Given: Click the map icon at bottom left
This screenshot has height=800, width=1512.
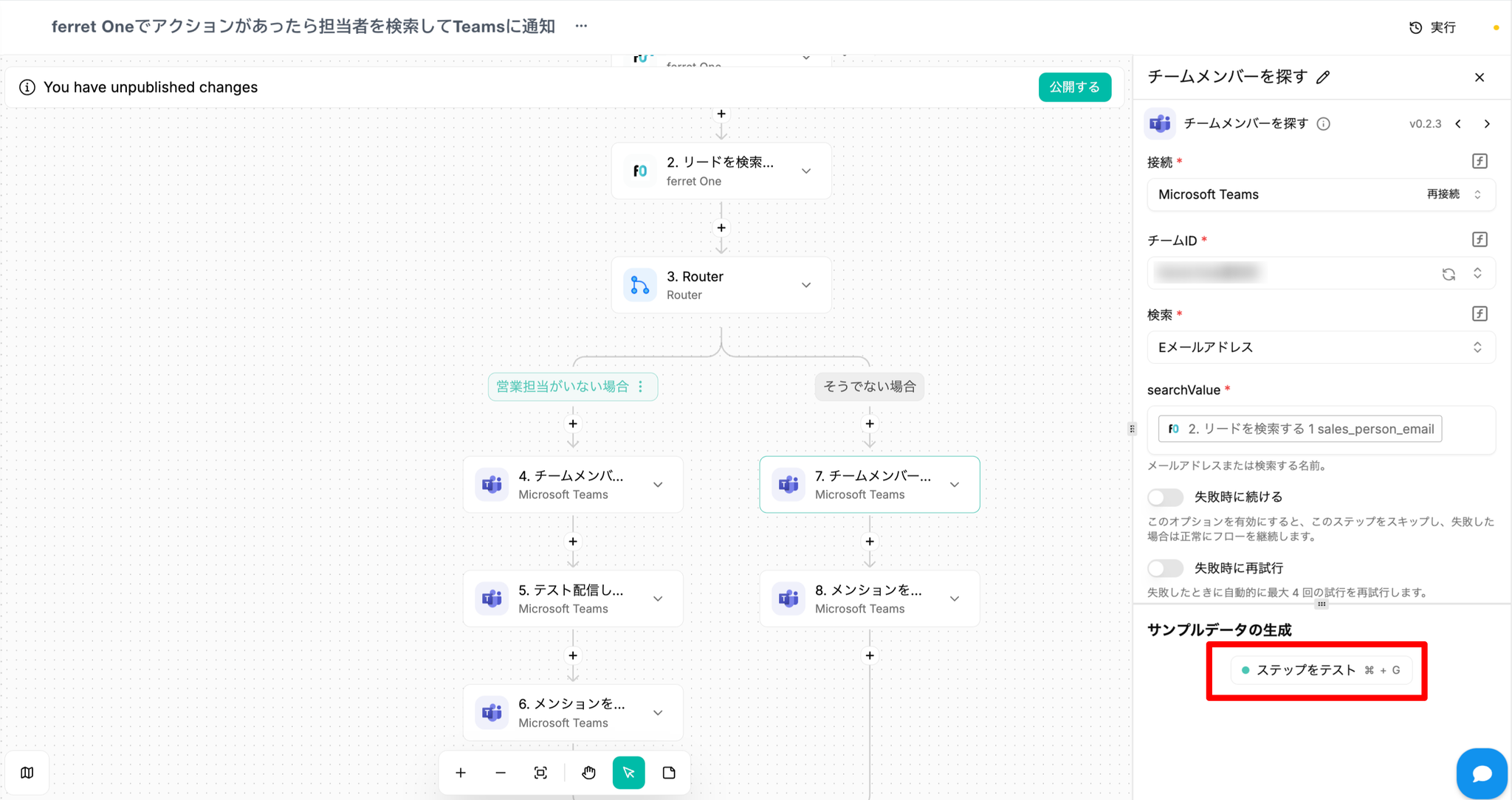Looking at the screenshot, I should tap(27, 773).
